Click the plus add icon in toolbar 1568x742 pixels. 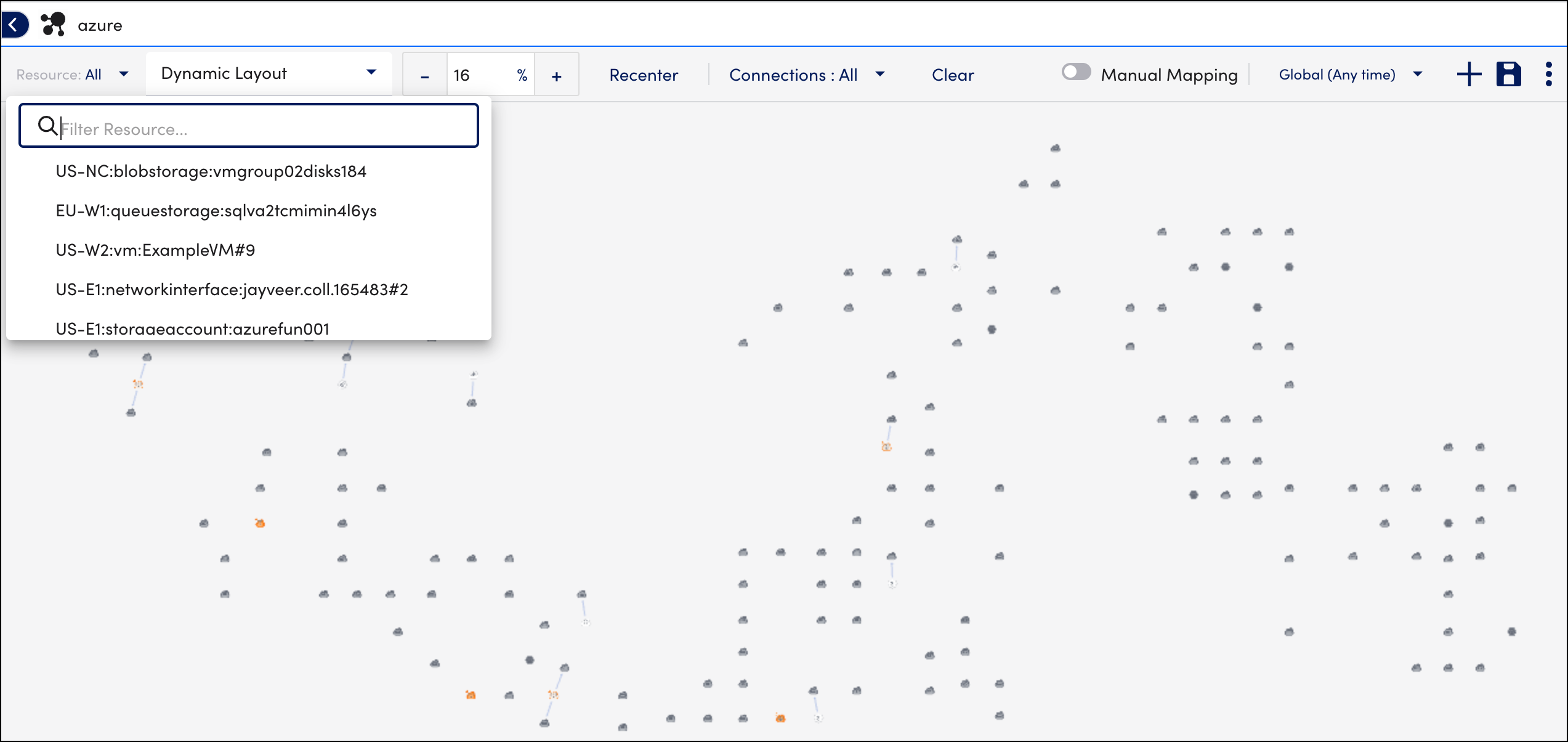(1469, 75)
